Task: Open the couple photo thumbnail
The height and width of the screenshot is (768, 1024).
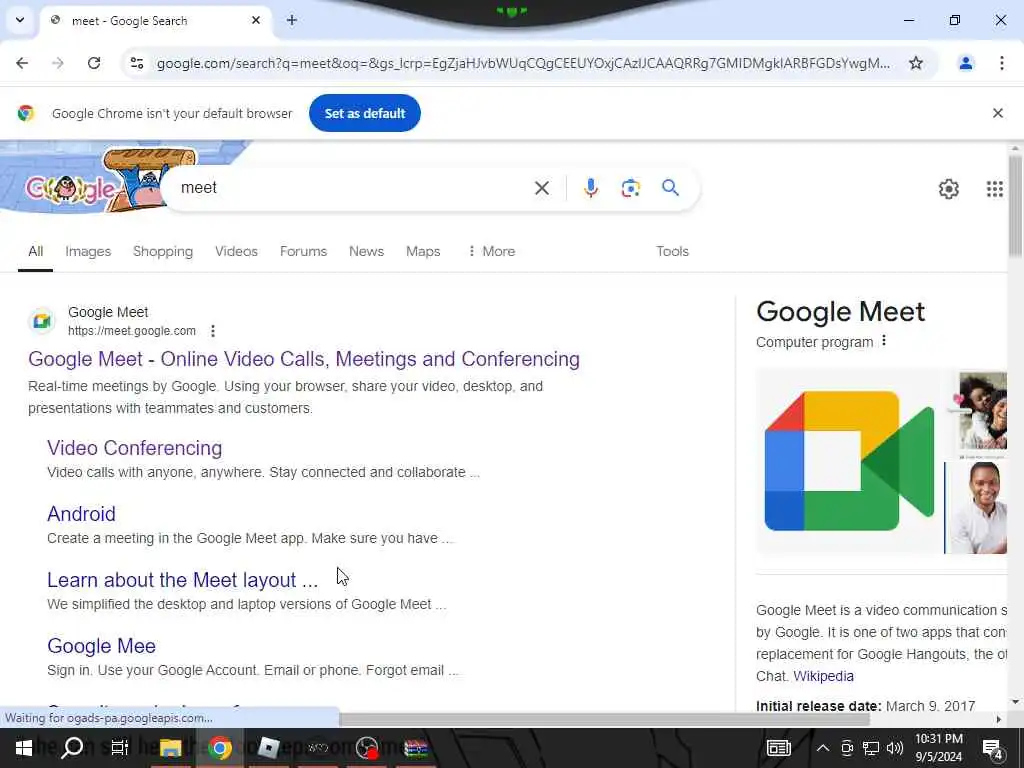Action: pos(982,411)
